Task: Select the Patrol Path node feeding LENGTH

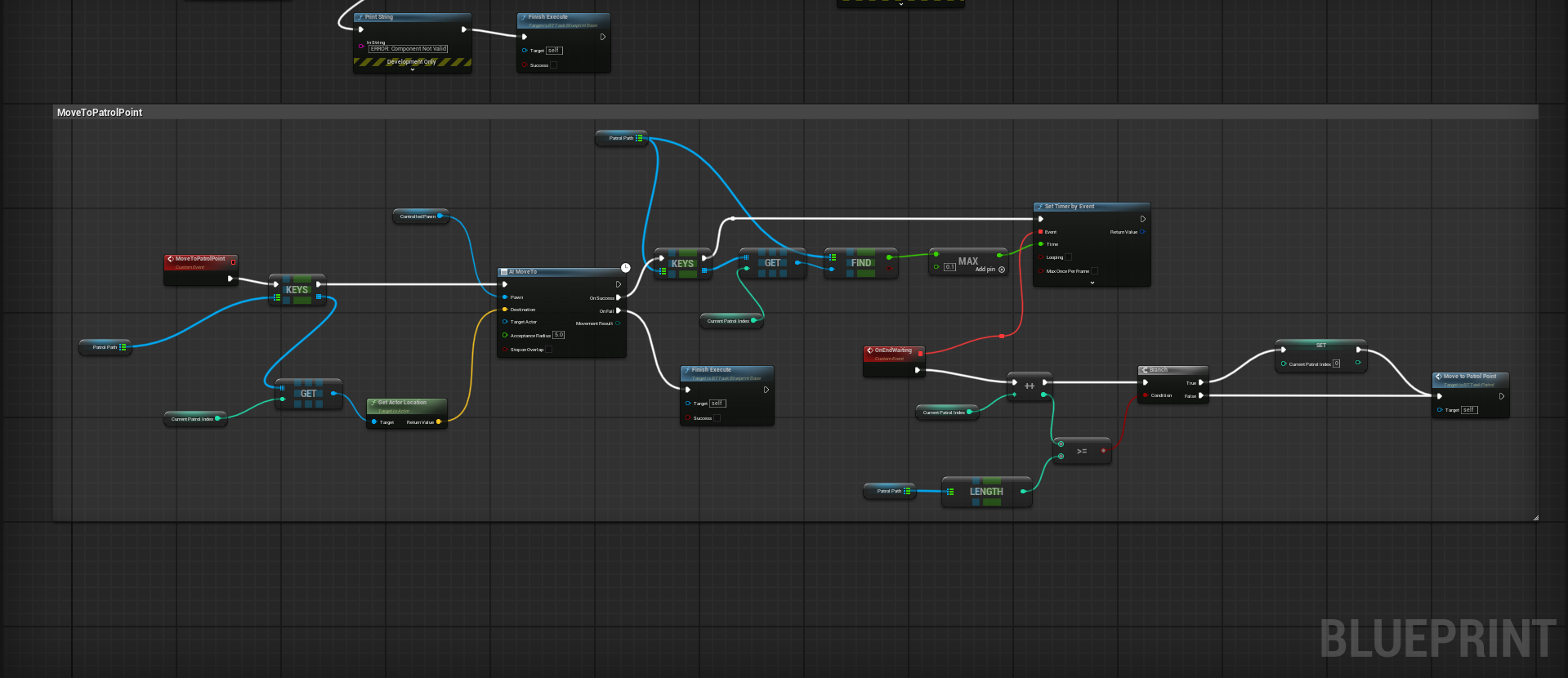Action: (x=889, y=491)
